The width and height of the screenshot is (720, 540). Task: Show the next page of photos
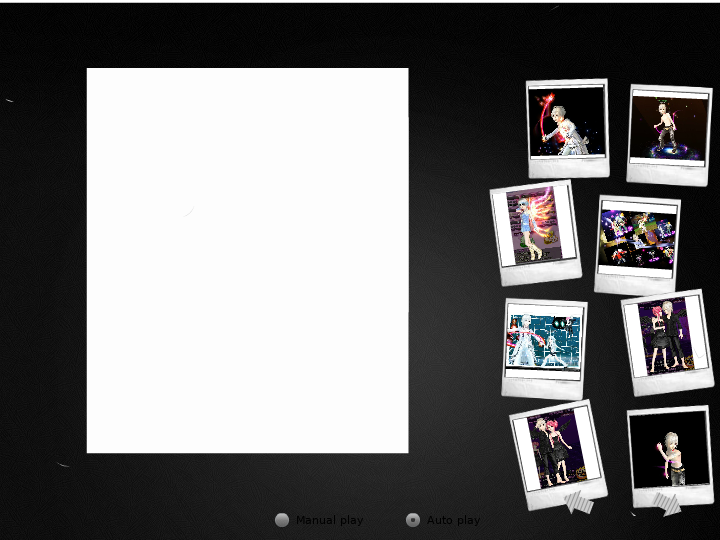667,504
